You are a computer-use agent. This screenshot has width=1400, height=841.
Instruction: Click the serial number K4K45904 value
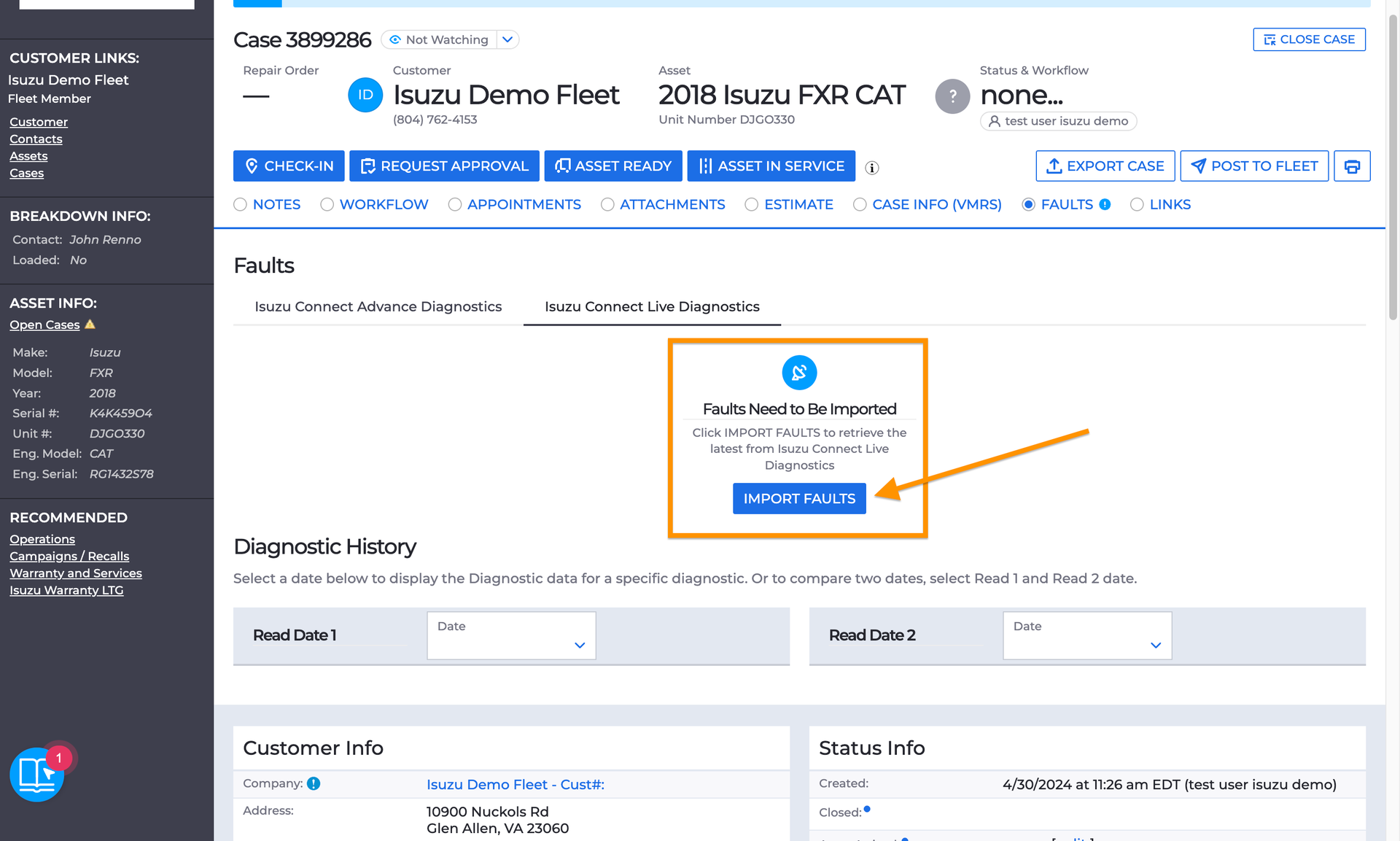pos(120,414)
